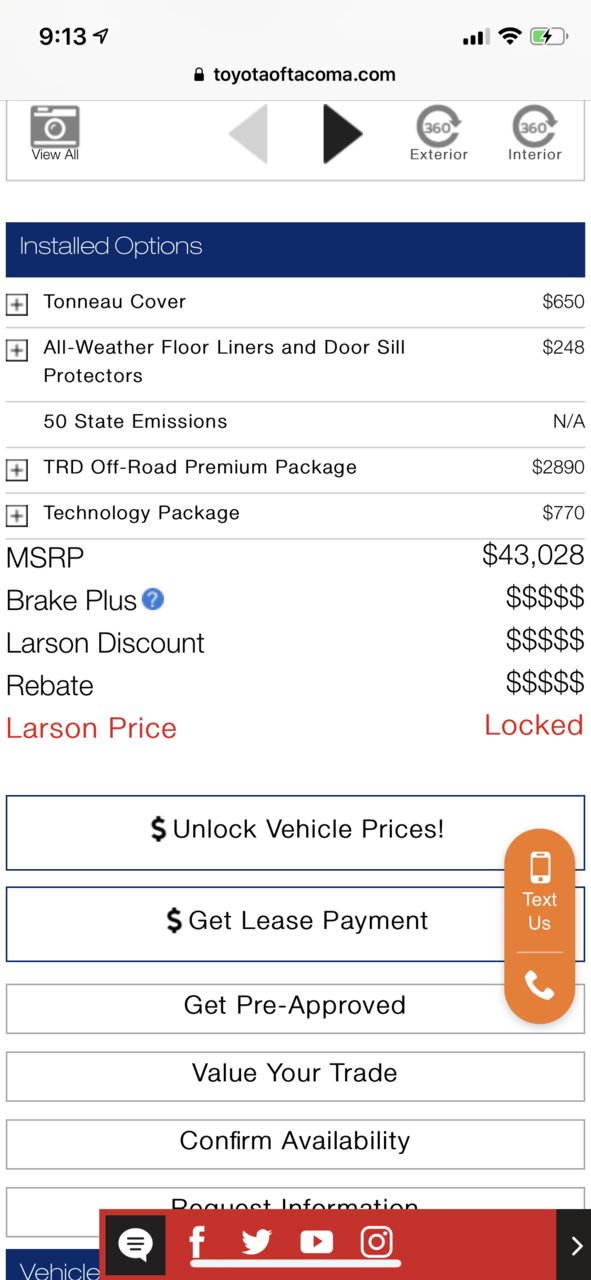Open the YouTube icon in footer bar
Screen dimensions: 591x1280
(x=316, y=1243)
